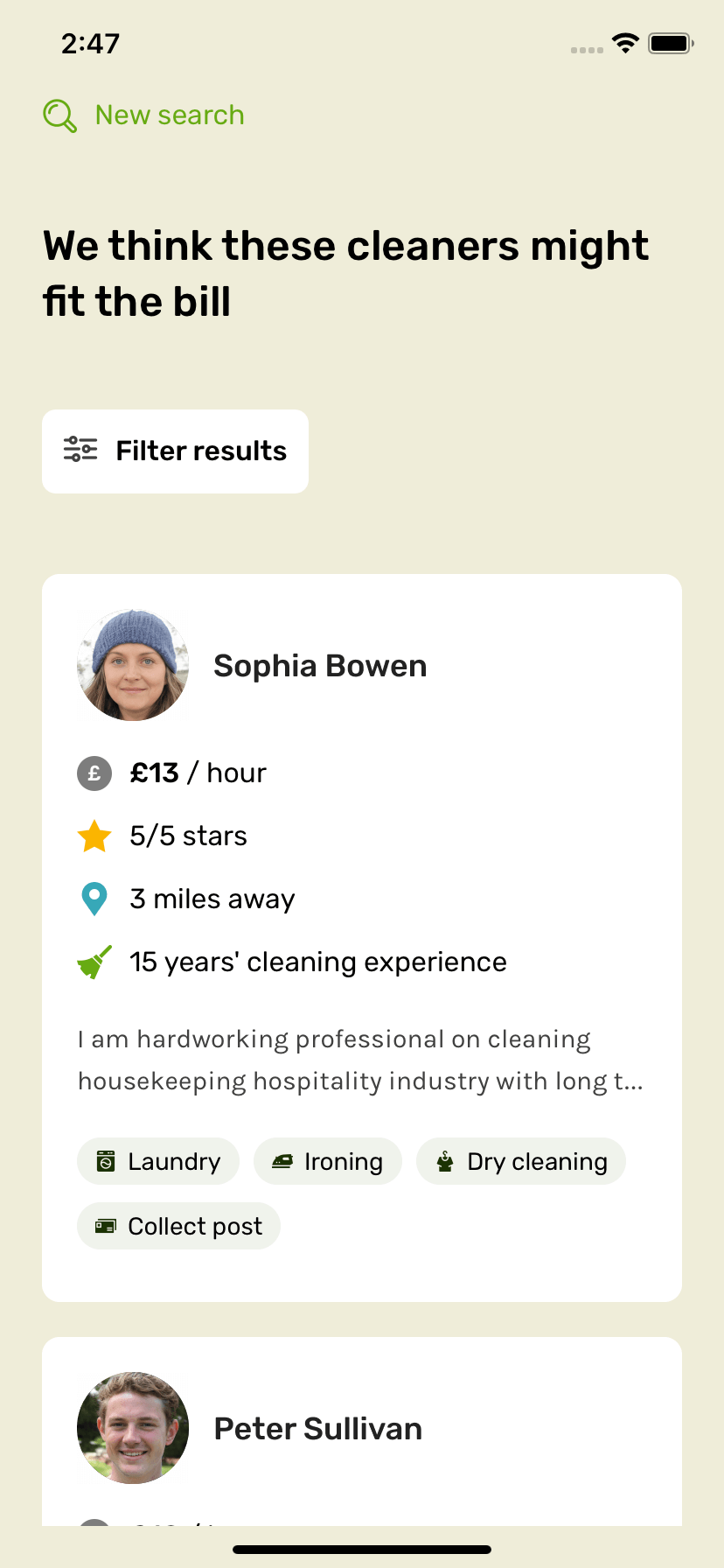The image size is (724, 1568).
Task: Tap the yellow star rating icon
Action: 94,836
